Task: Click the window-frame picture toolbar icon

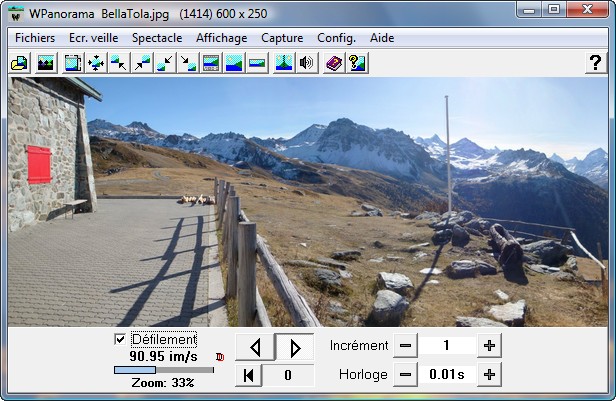Action: [73, 63]
